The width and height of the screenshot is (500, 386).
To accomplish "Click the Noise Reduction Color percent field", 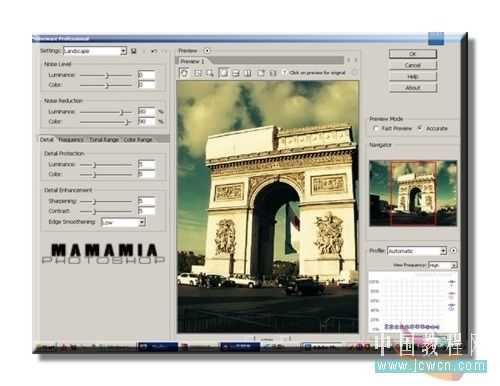I will coord(146,121).
